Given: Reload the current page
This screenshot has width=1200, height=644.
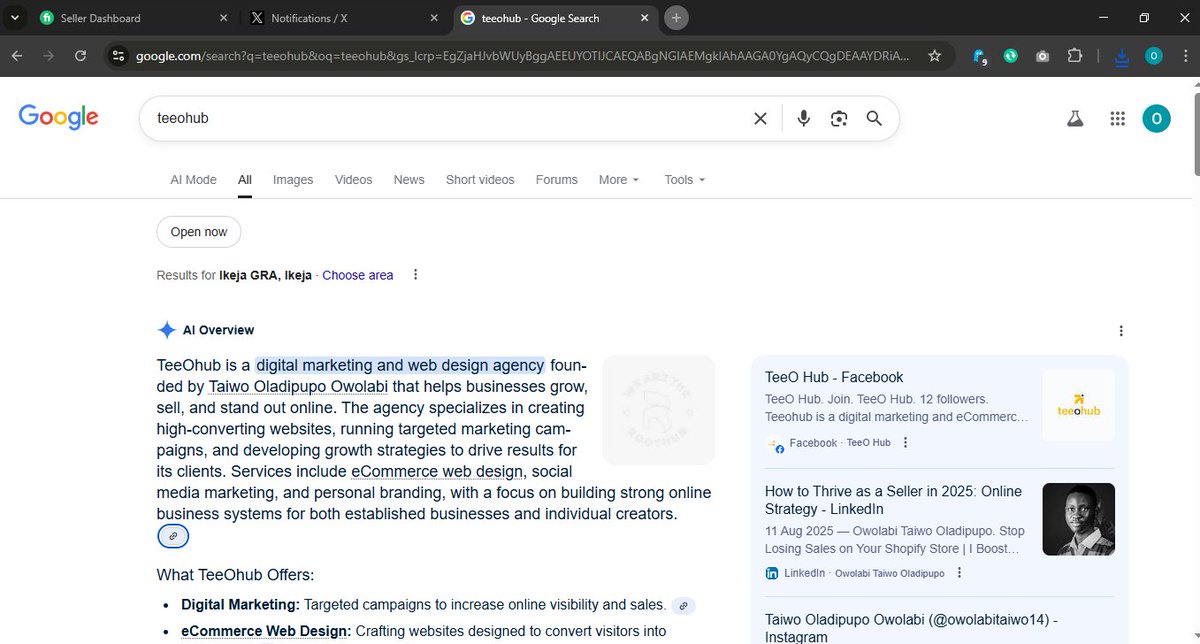Looking at the screenshot, I should [x=81, y=56].
